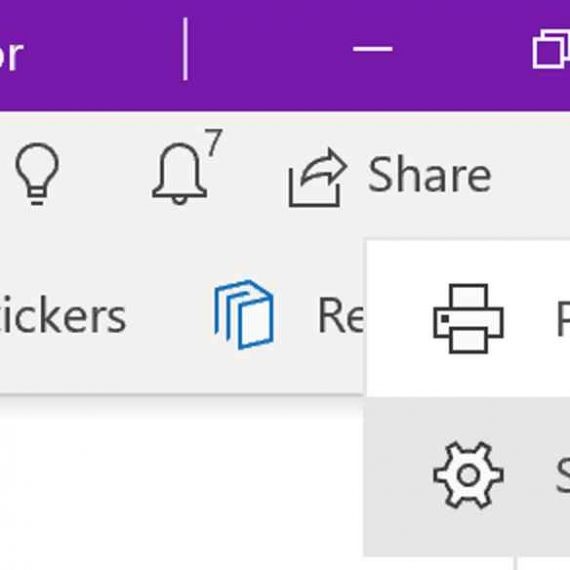Click the Stickers label in the ribbon
The width and height of the screenshot is (570, 570).
[63, 315]
